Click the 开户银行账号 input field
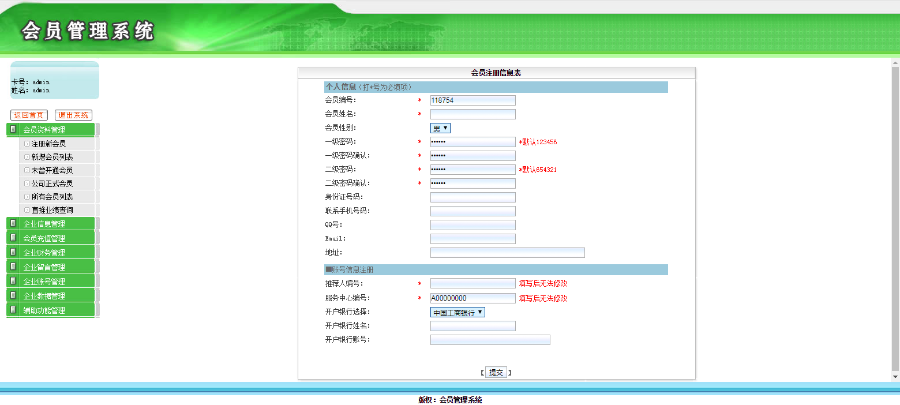Screen dimensions: 900x405 point(490,340)
